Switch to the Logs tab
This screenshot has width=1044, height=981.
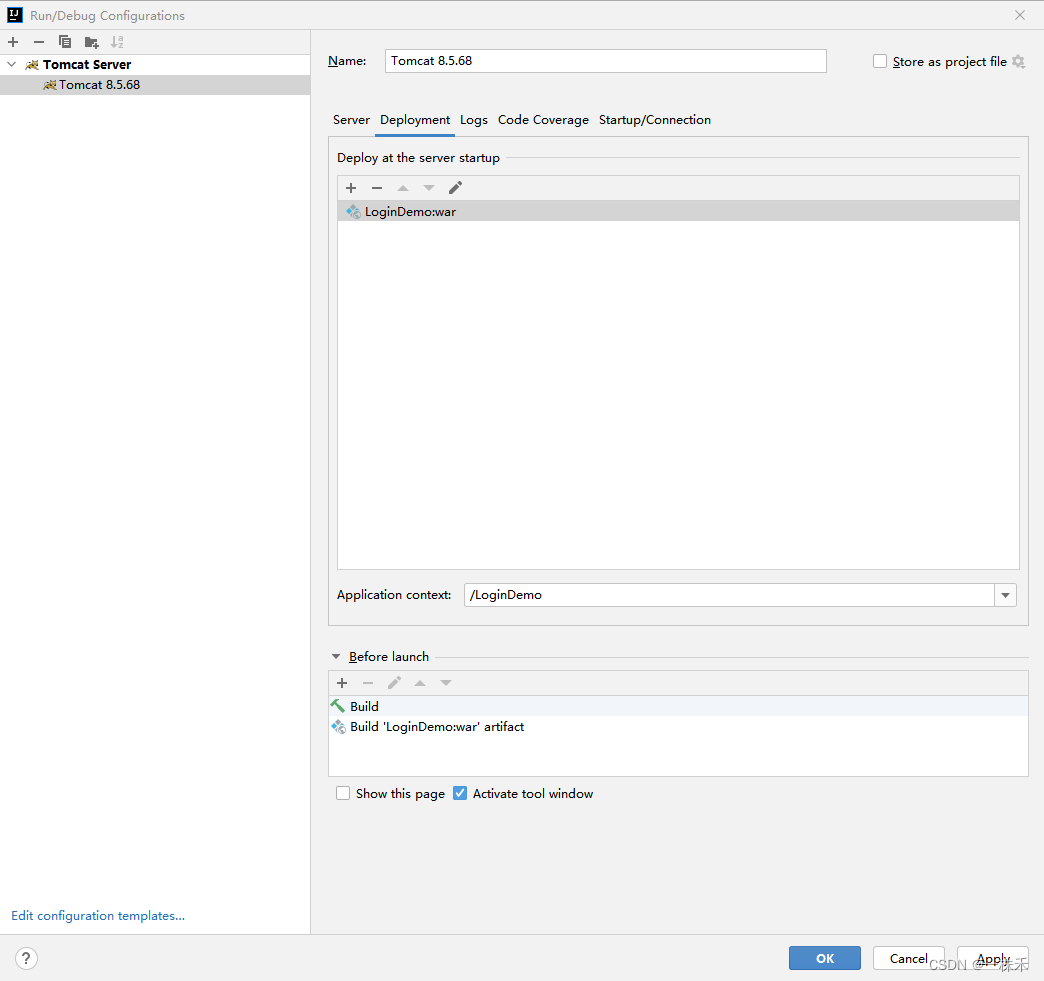coord(473,120)
